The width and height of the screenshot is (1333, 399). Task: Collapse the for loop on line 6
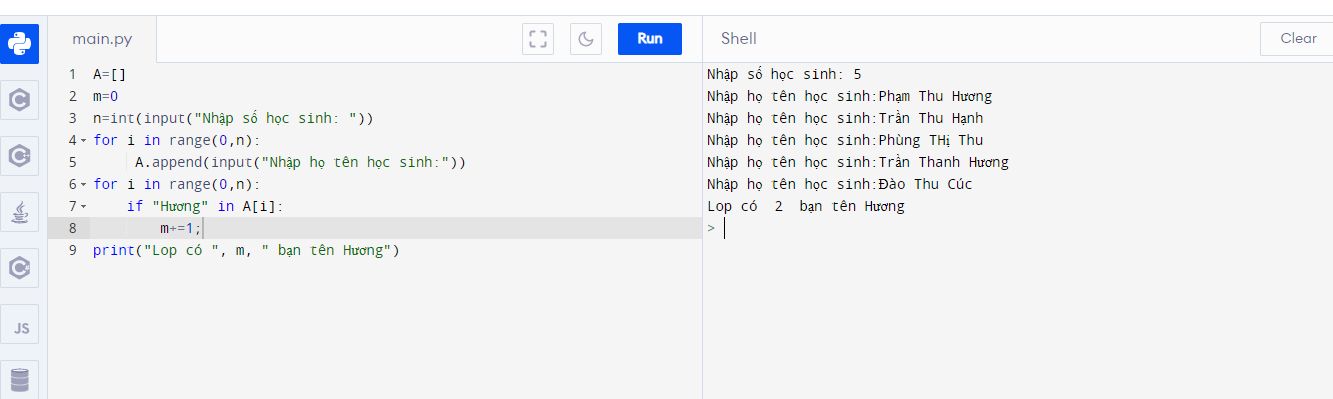tap(83, 184)
